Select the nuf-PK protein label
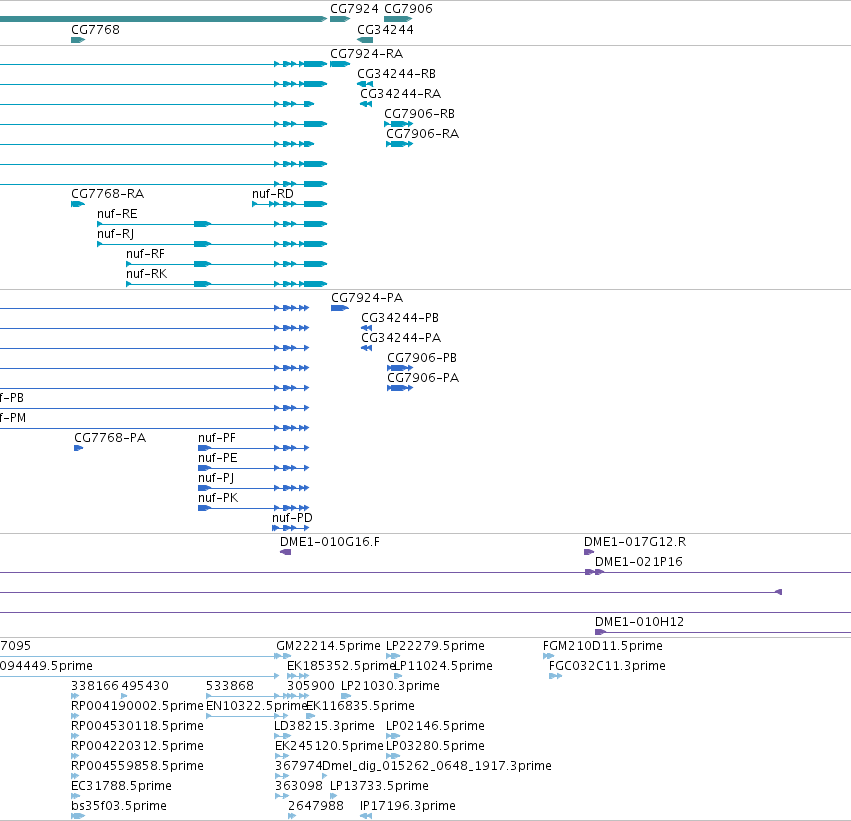851x821 pixels. [218, 498]
